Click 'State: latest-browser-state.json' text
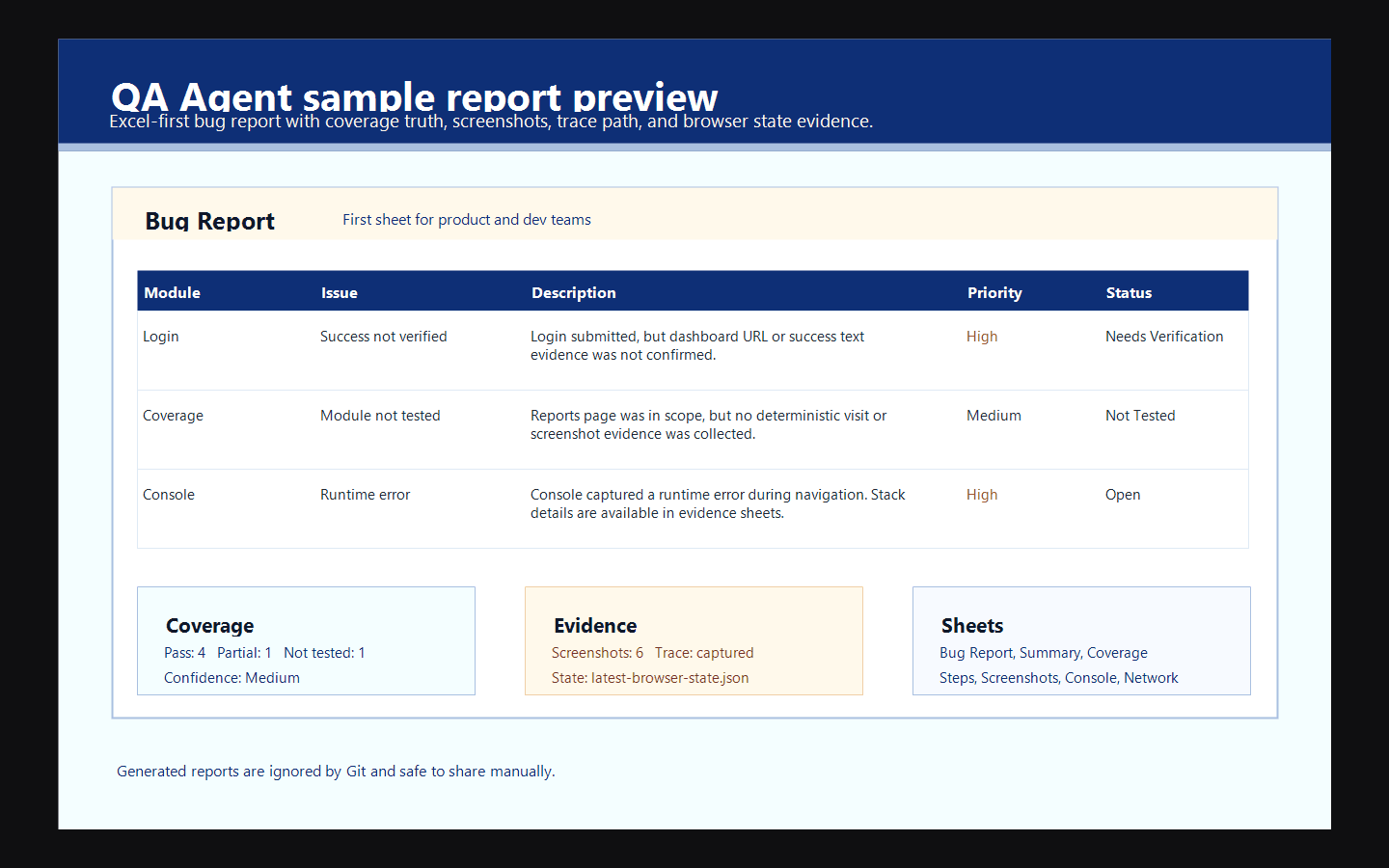This screenshot has height=868, width=1389. 650,678
